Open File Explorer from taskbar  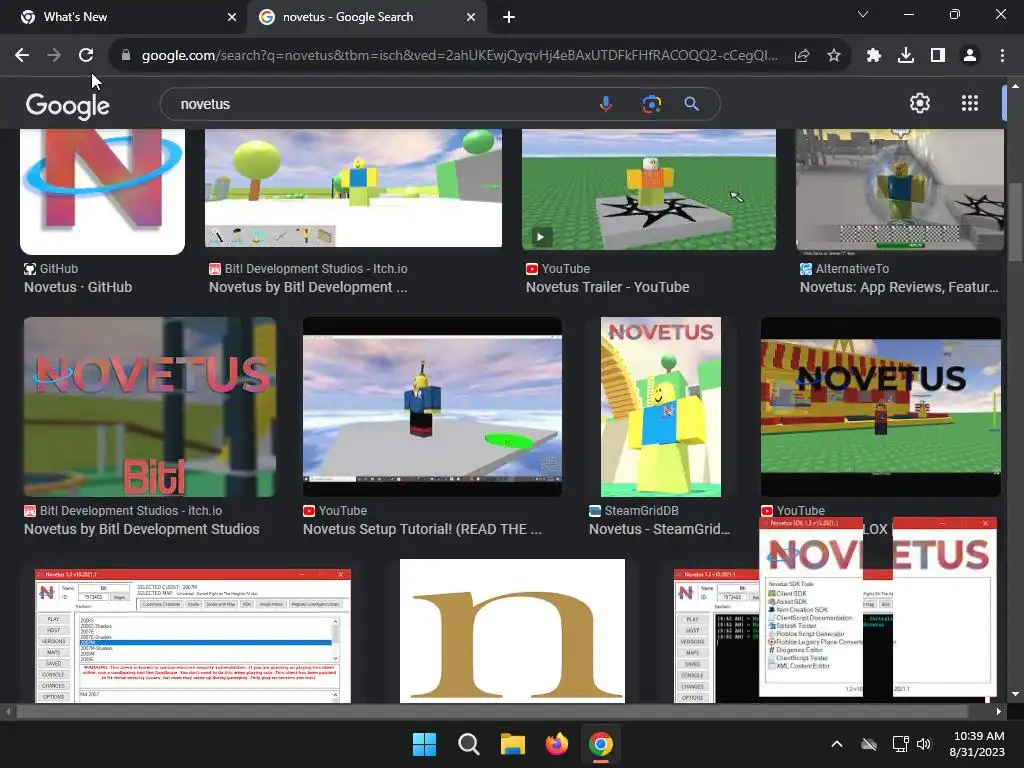point(513,744)
